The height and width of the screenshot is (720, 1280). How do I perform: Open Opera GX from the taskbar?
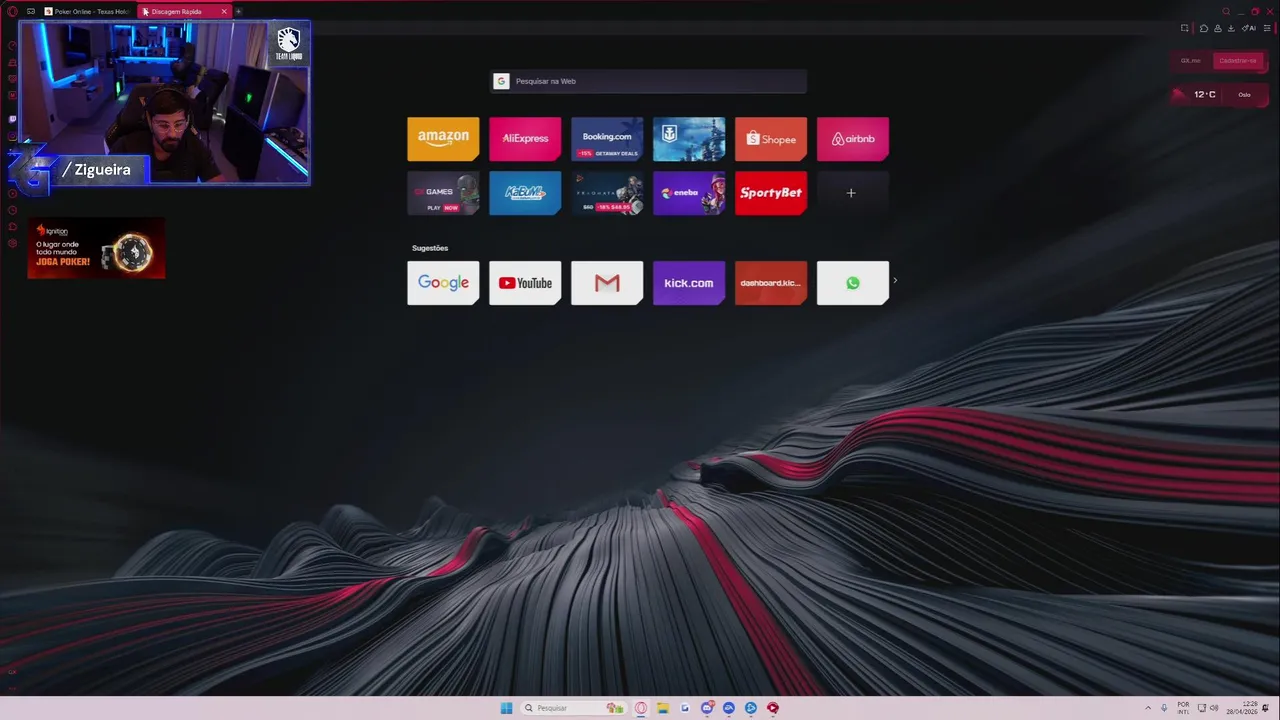(x=641, y=708)
